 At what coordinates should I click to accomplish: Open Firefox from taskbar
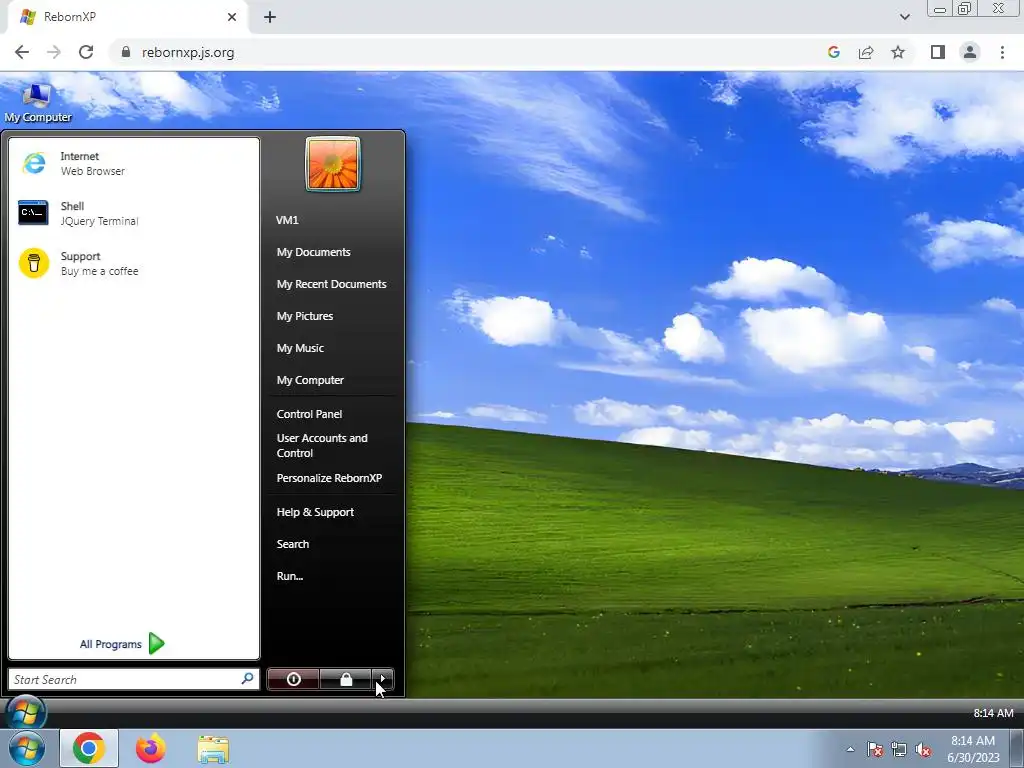tap(151, 748)
